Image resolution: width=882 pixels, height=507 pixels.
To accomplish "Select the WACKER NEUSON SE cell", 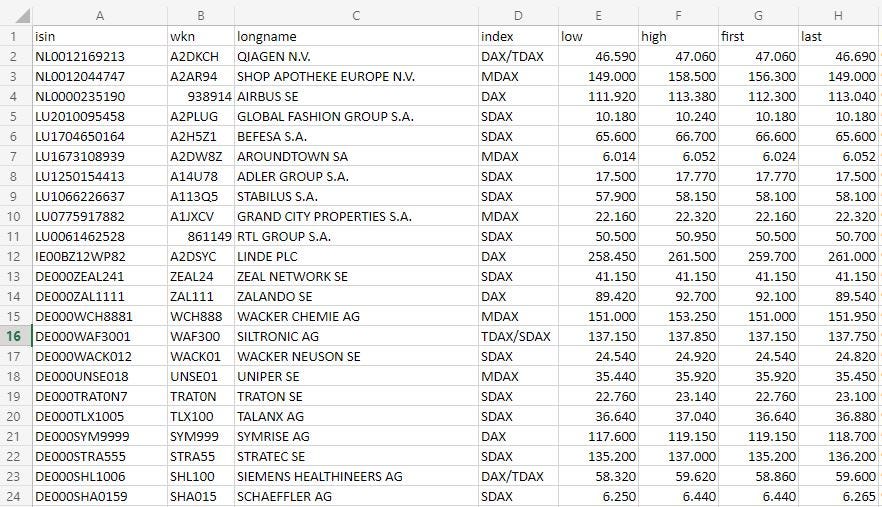I will coord(356,356).
